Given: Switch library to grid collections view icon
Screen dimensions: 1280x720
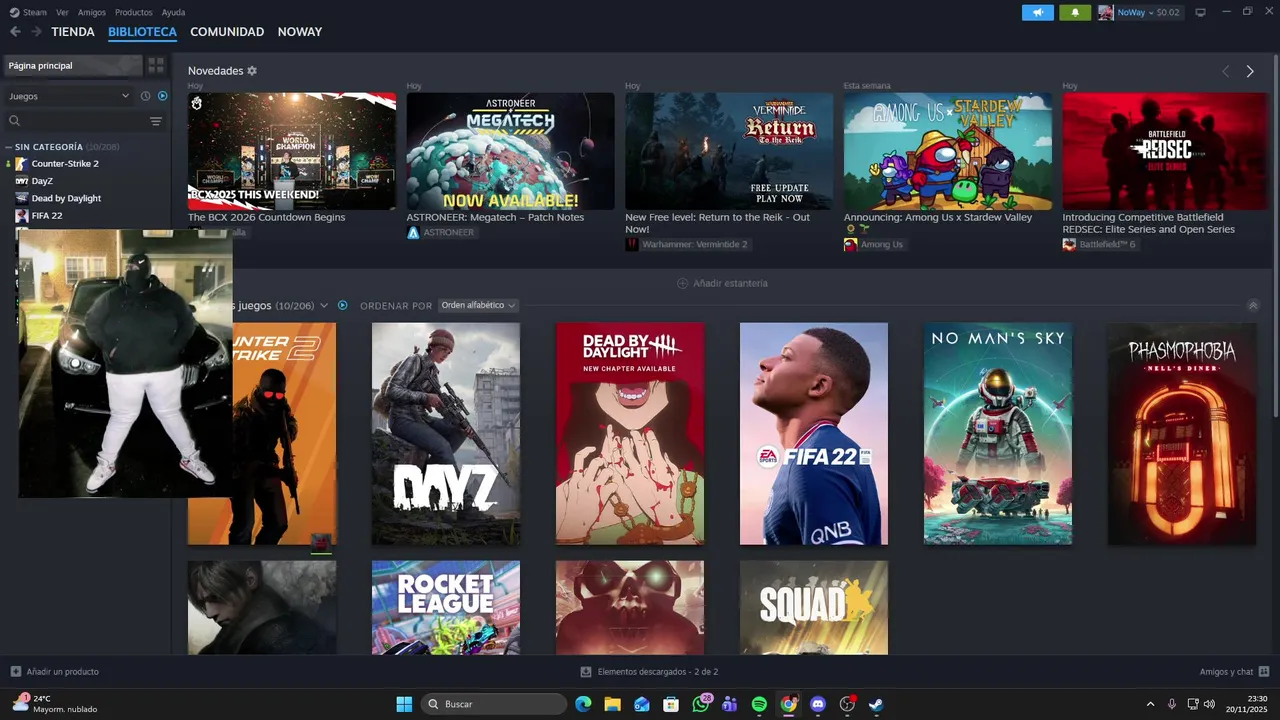Looking at the screenshot, I should (x=156, y=66).
